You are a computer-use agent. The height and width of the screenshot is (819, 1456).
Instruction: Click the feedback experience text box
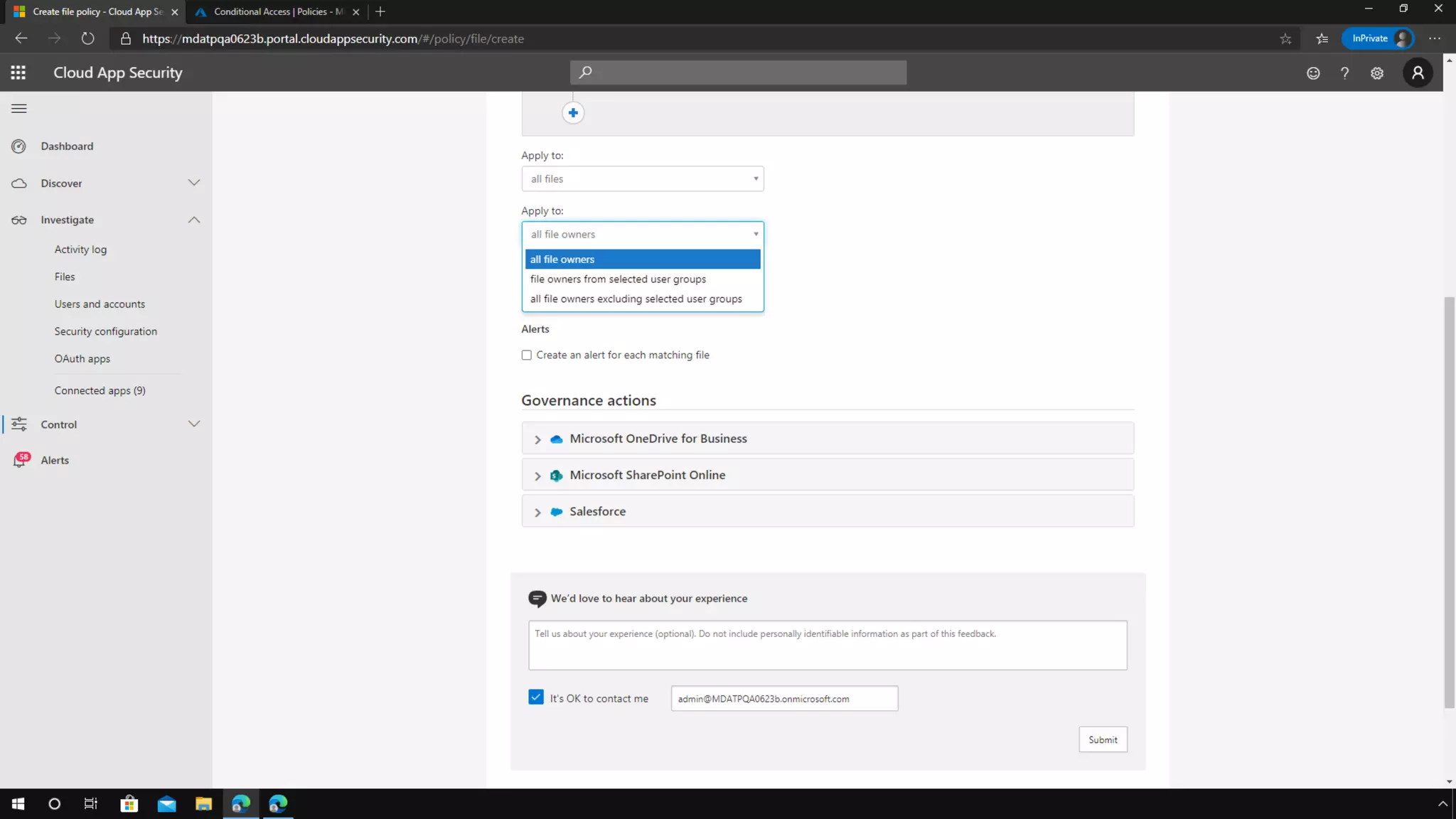(827, 645)
